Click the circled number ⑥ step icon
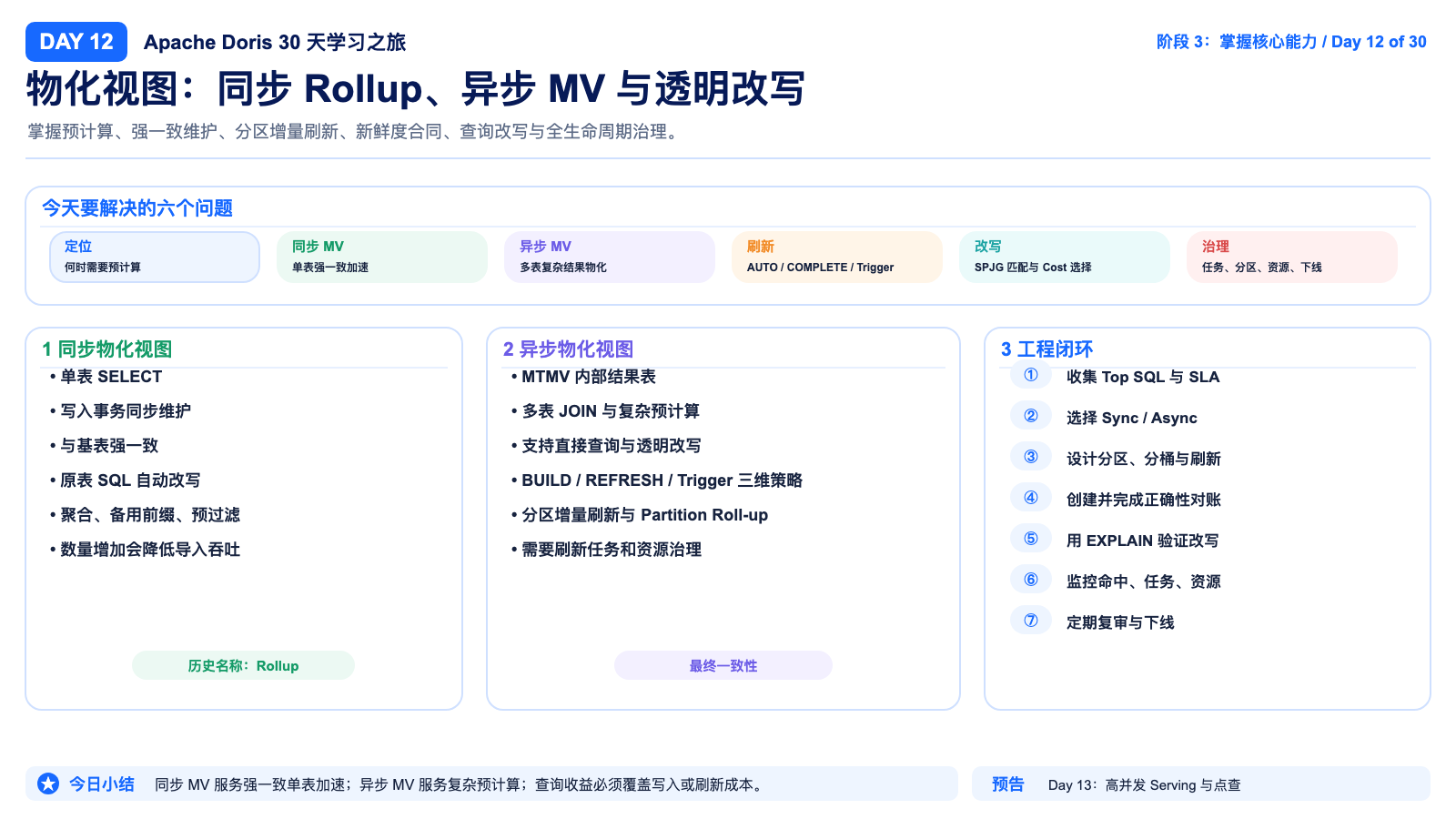This screenshot has width=1456, height=819. coord(1031,580)
